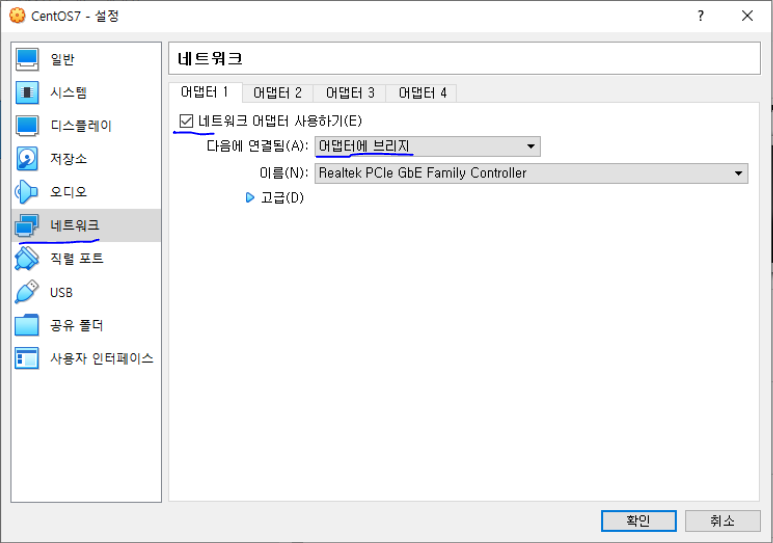Go to the 오디오 category text

click(69, 192)
